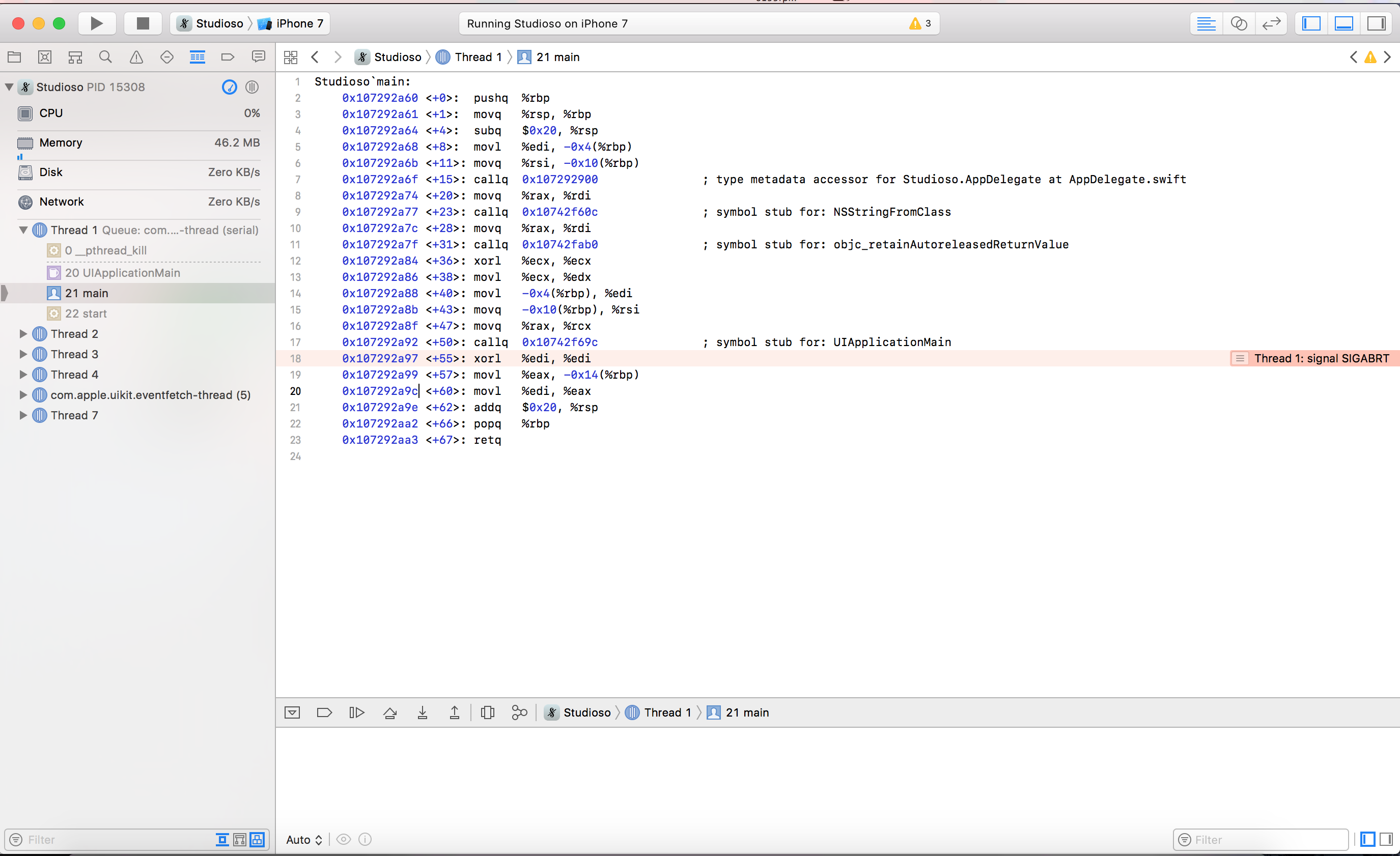Click Continue program execution icon
Image resolution: width=1400 pixels, height=856 pixels.
click(356, 712)
